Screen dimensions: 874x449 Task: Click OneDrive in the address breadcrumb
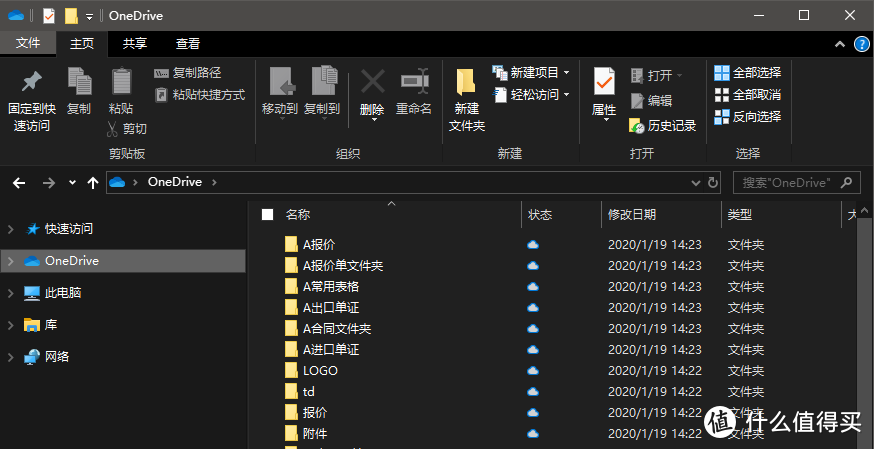pyautogui.click(x=174, y=182)
